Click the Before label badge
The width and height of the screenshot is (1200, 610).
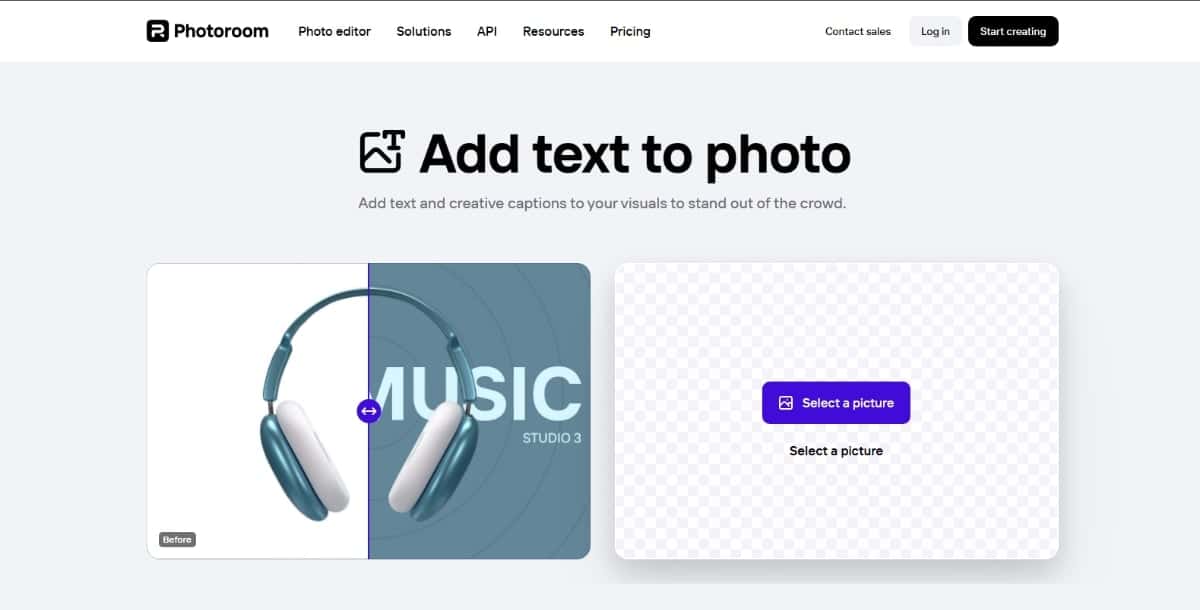coord(177,539)
